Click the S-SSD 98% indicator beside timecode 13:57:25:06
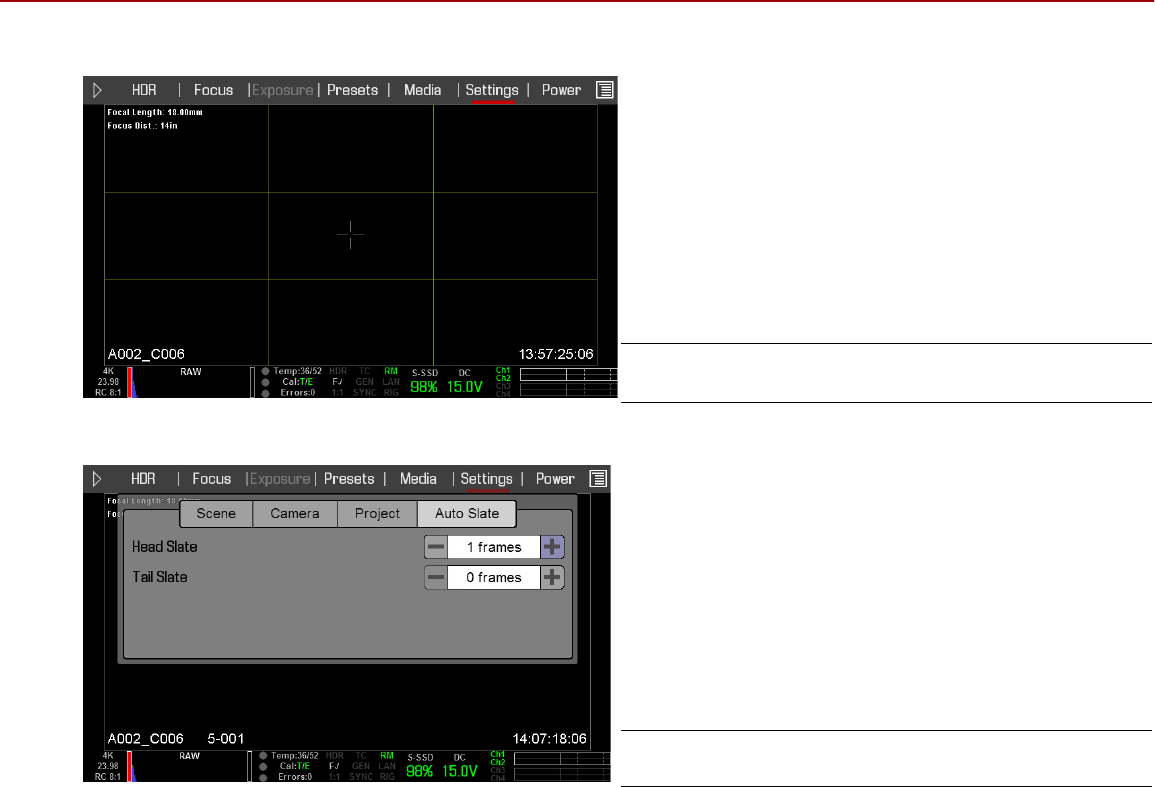 [424, 382]
